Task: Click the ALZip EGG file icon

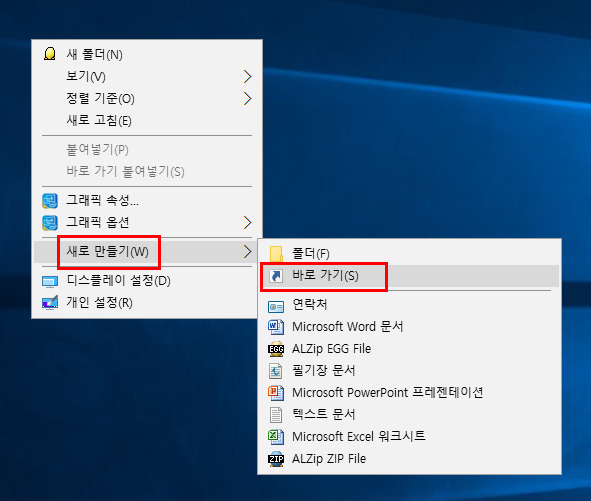Action: (x=276, y=349)
